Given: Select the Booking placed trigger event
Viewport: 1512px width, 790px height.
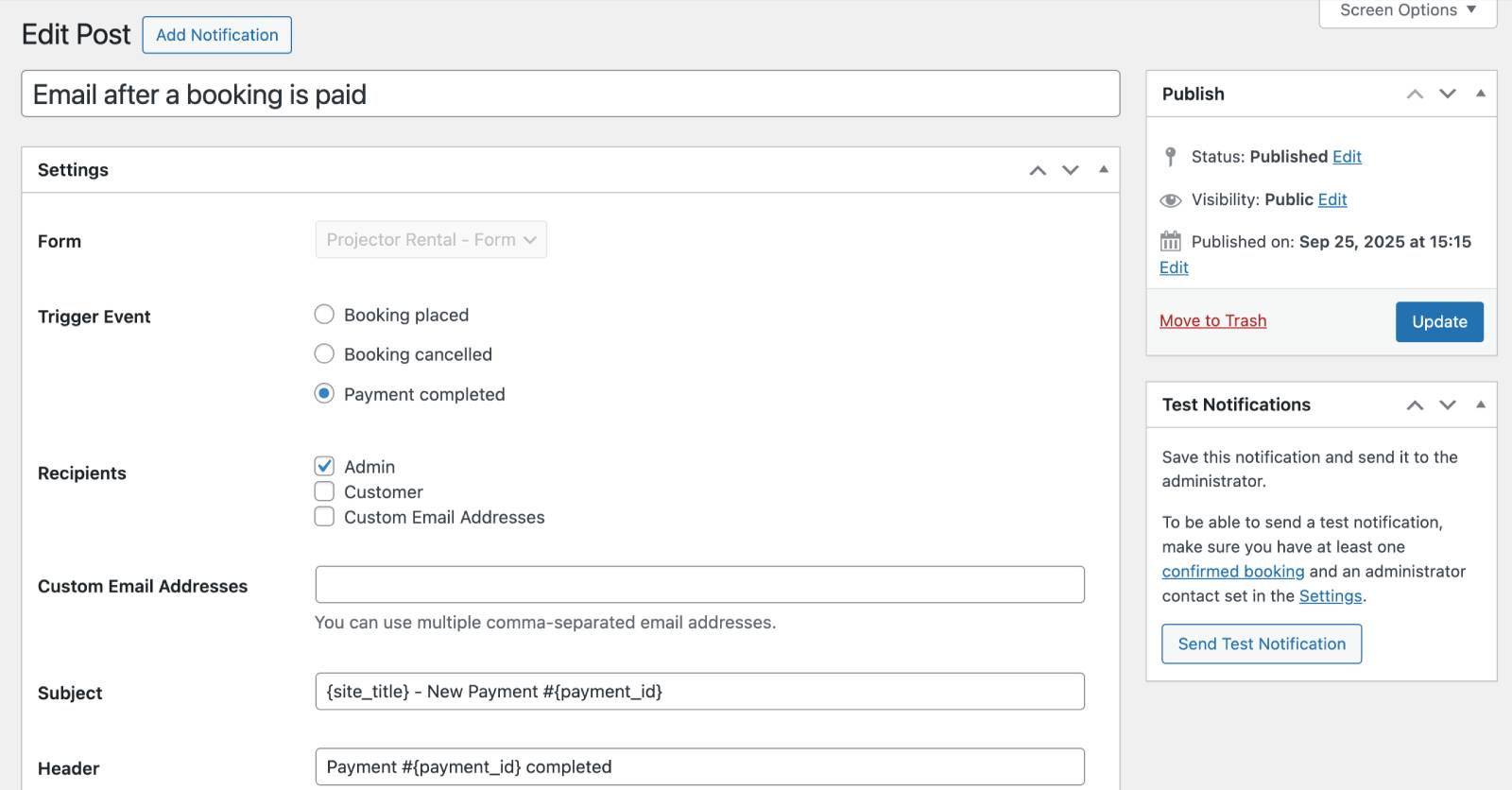Looking at the screenshot, I should click(x=324, y=315).
